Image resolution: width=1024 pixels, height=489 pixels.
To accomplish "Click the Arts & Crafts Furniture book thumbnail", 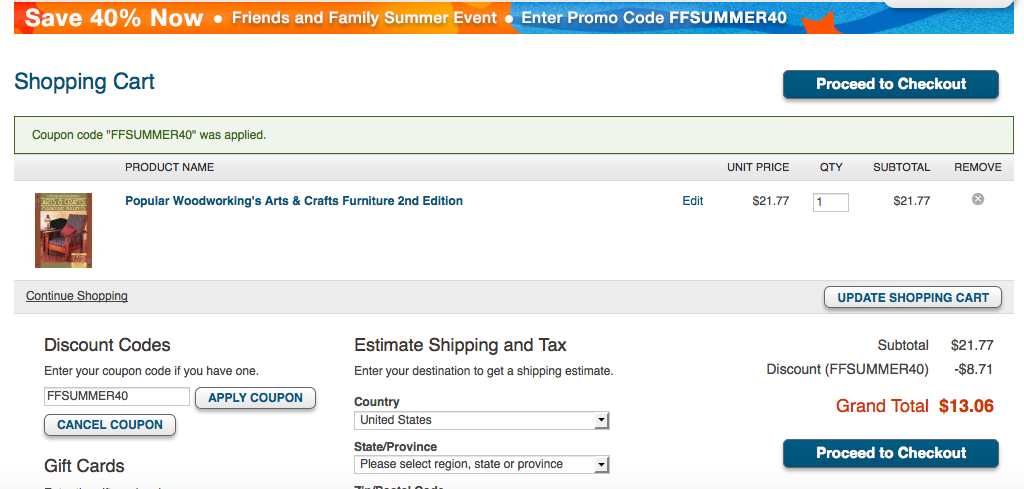I will 63,230.
